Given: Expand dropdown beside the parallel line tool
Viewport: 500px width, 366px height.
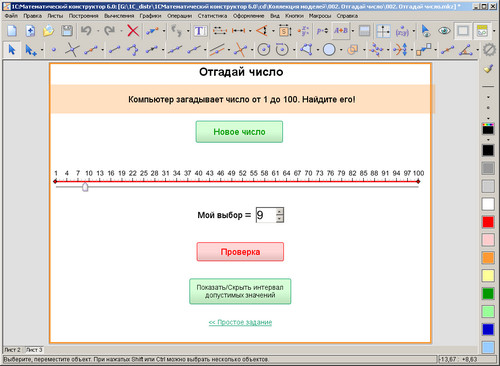Looking at the screenshot, I should 229,50.
